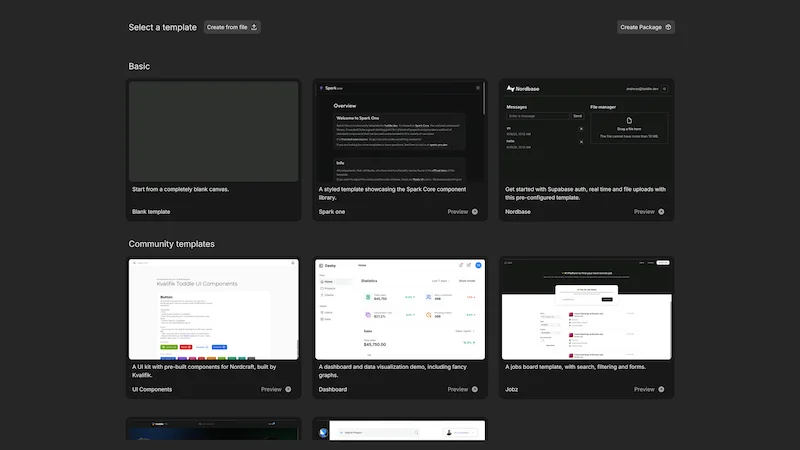The height and width of the screenshot is (450, 800).
Task: Click the Community templates heading
Action: pyautogui.click(x=171, y=244)
